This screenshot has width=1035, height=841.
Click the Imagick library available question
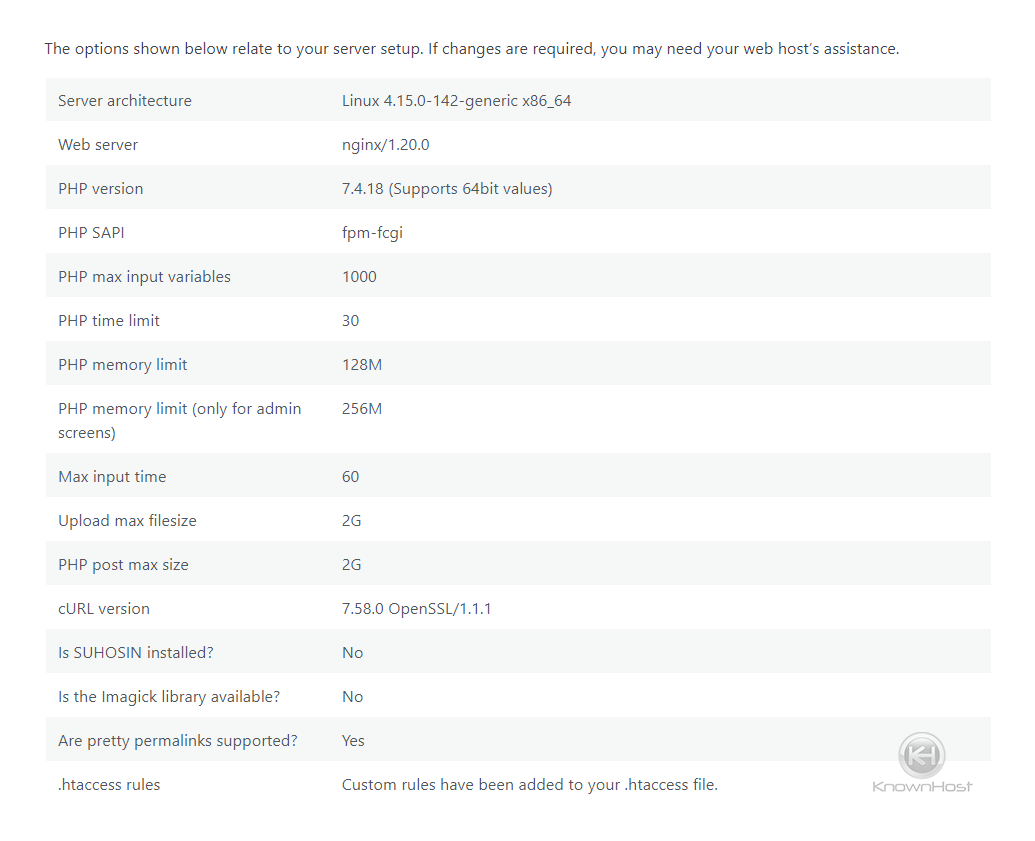coord(169,697)
